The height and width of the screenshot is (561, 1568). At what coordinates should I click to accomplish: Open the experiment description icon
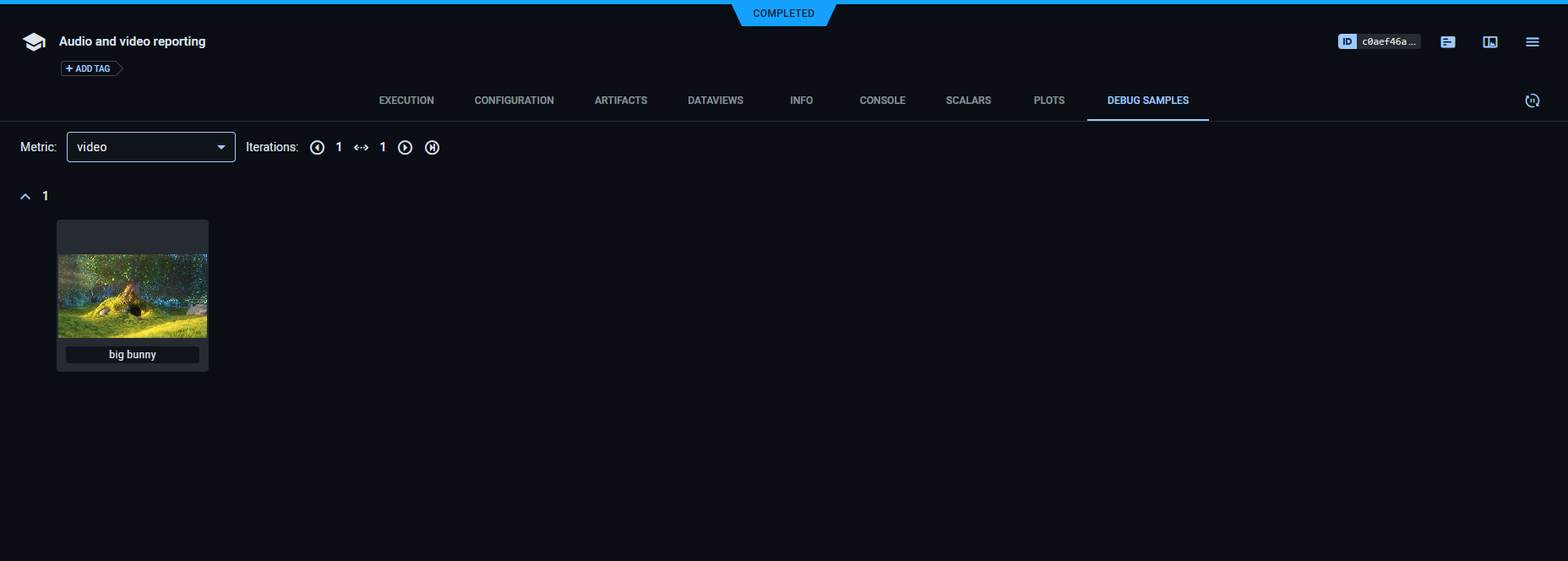[x=1447, y=42]
